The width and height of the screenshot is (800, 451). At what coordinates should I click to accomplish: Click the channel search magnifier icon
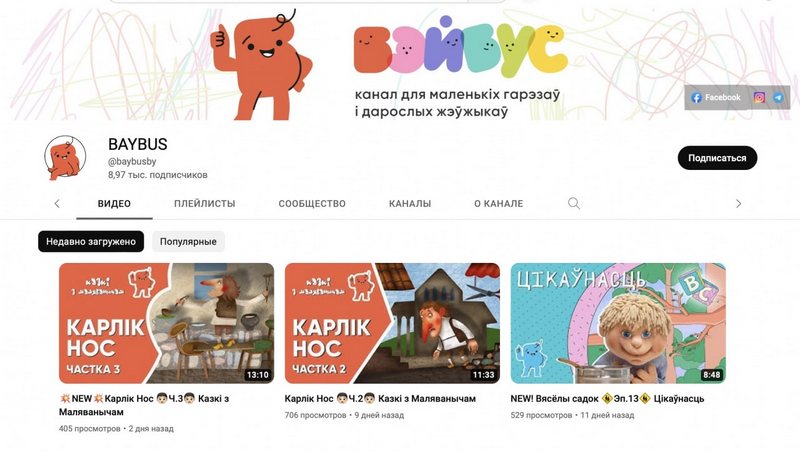pyautogui.click(x=574, y=204)
